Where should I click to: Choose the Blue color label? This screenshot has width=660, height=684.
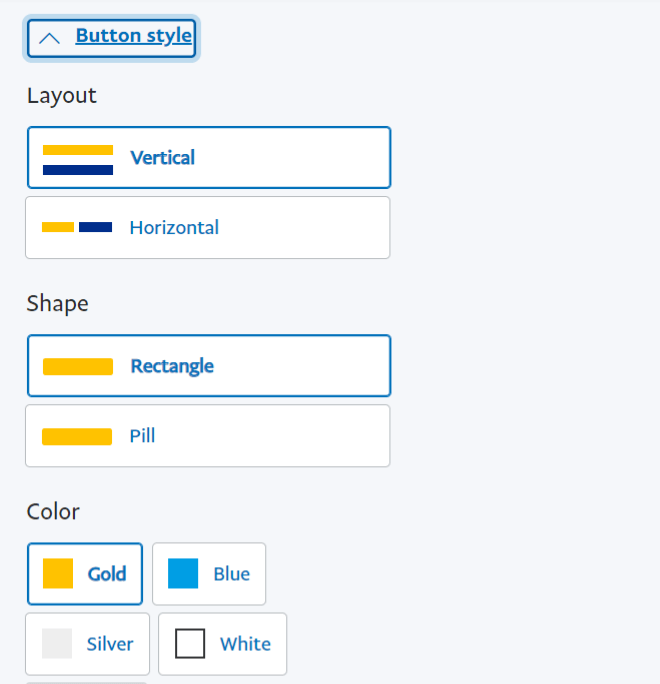(x=232, y=574)
